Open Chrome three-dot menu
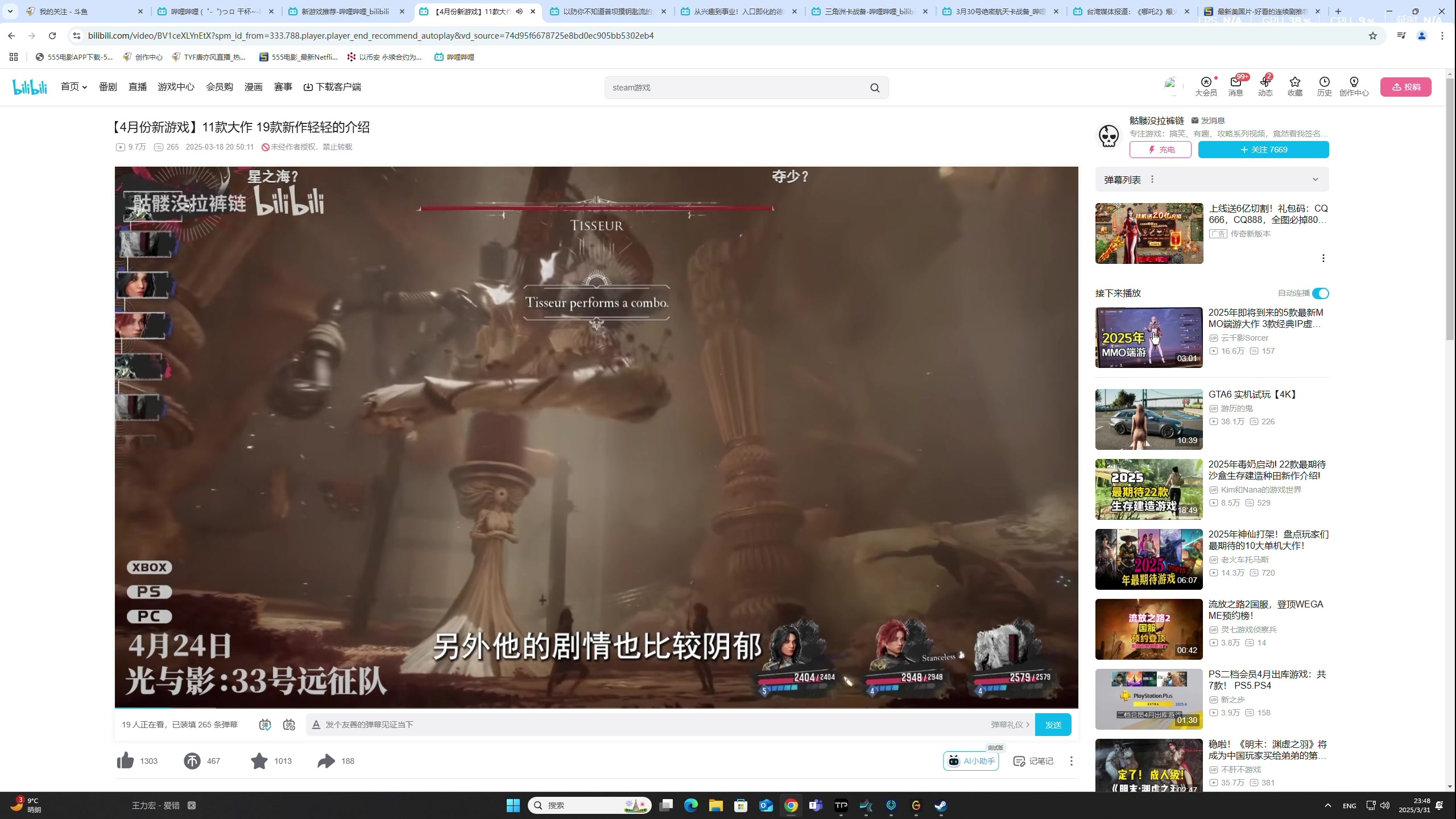 click(1442, 36)
